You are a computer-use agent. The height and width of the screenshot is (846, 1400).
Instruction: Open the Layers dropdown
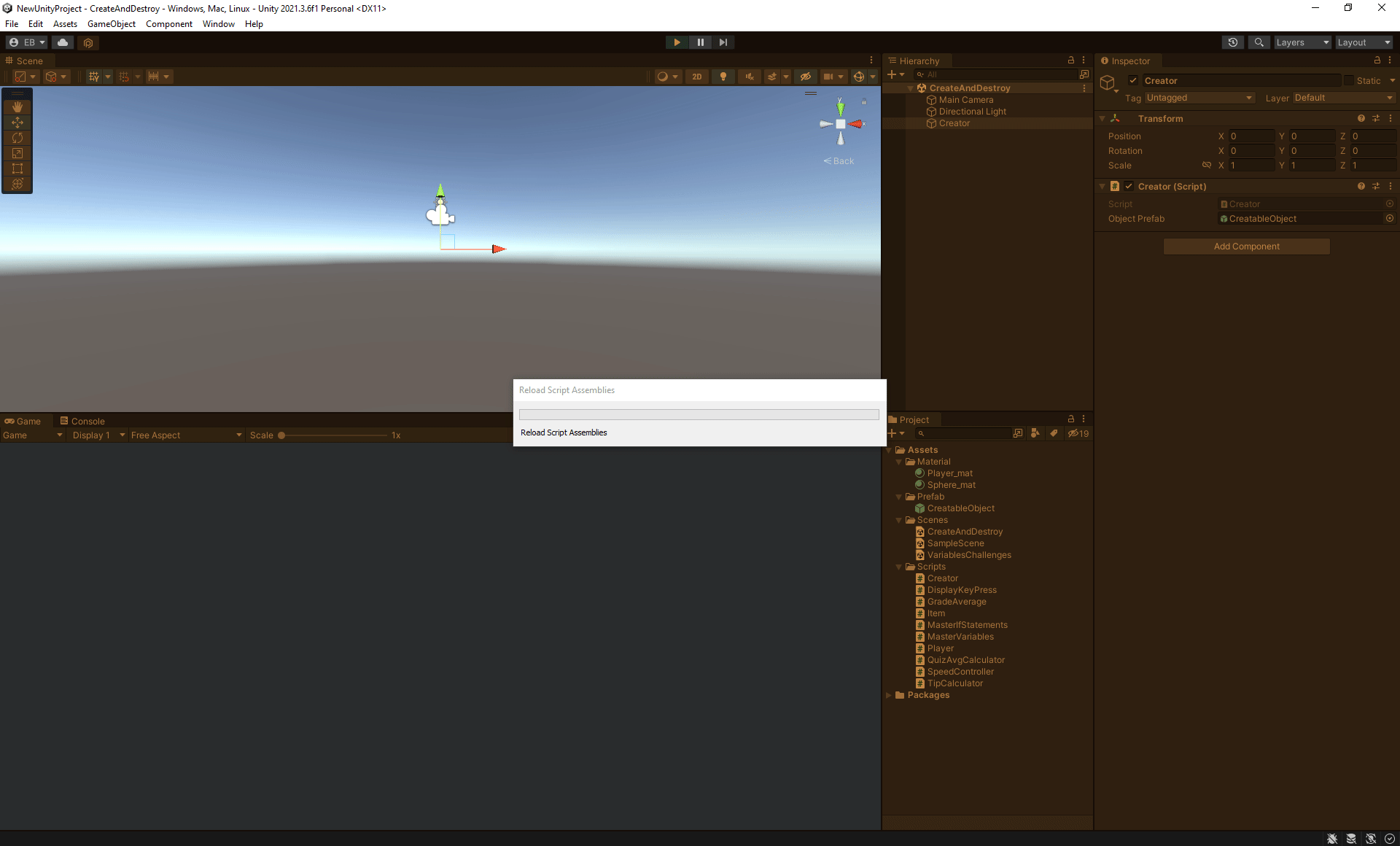[1302, 42]
